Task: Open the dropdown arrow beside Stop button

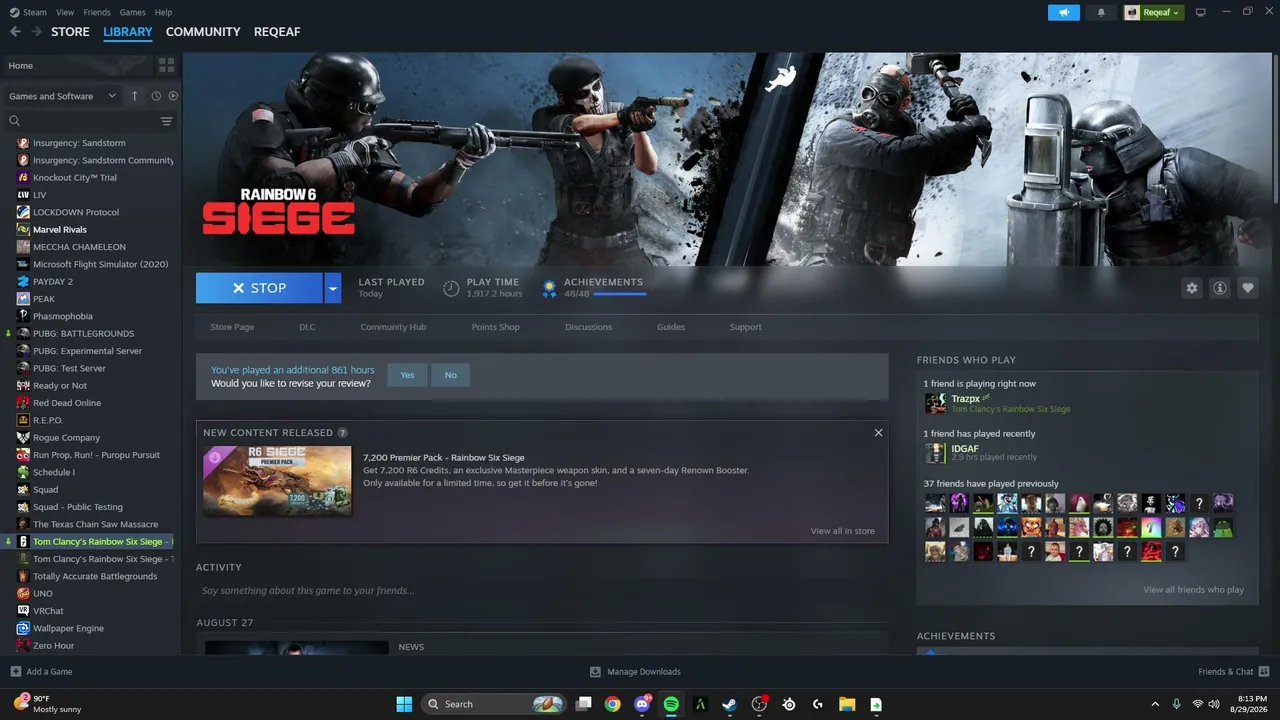Action: point(333,288)
